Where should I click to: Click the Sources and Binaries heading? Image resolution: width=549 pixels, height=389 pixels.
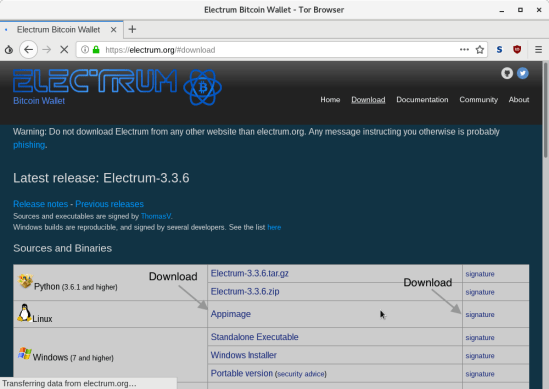click(x=62, y=248)
